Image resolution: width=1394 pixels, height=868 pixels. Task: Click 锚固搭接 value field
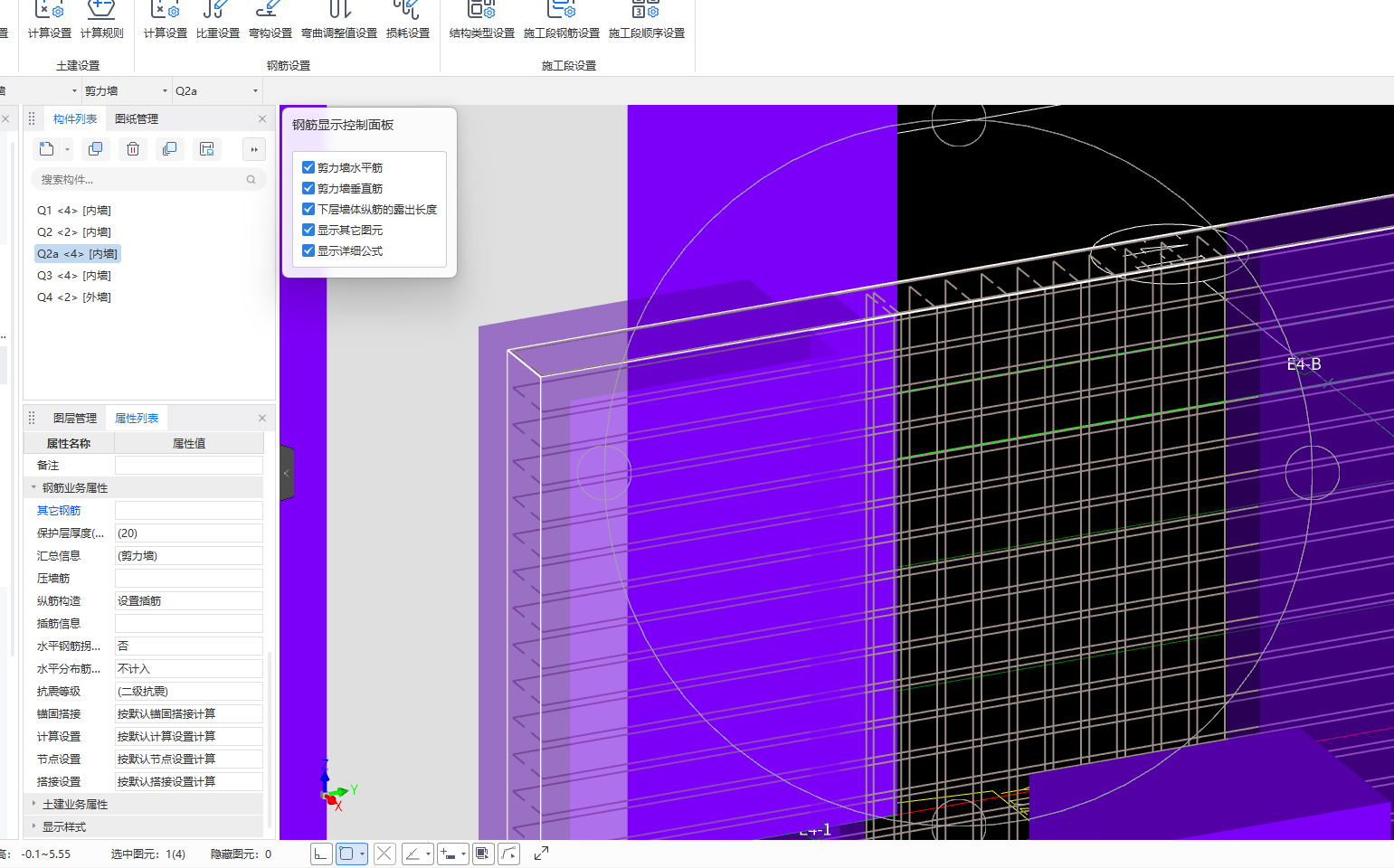pyautogui.click(x=188, y=713)
